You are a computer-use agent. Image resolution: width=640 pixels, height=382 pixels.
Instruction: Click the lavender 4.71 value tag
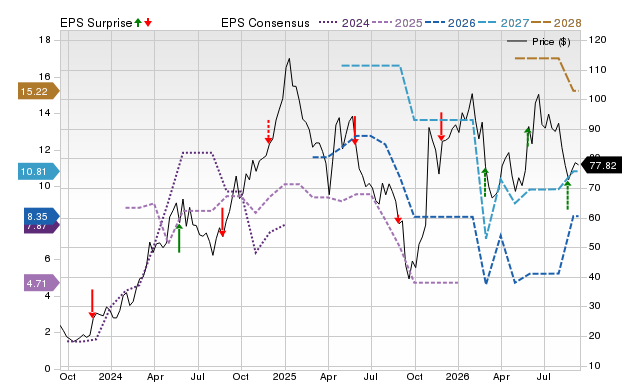point(42,283)
